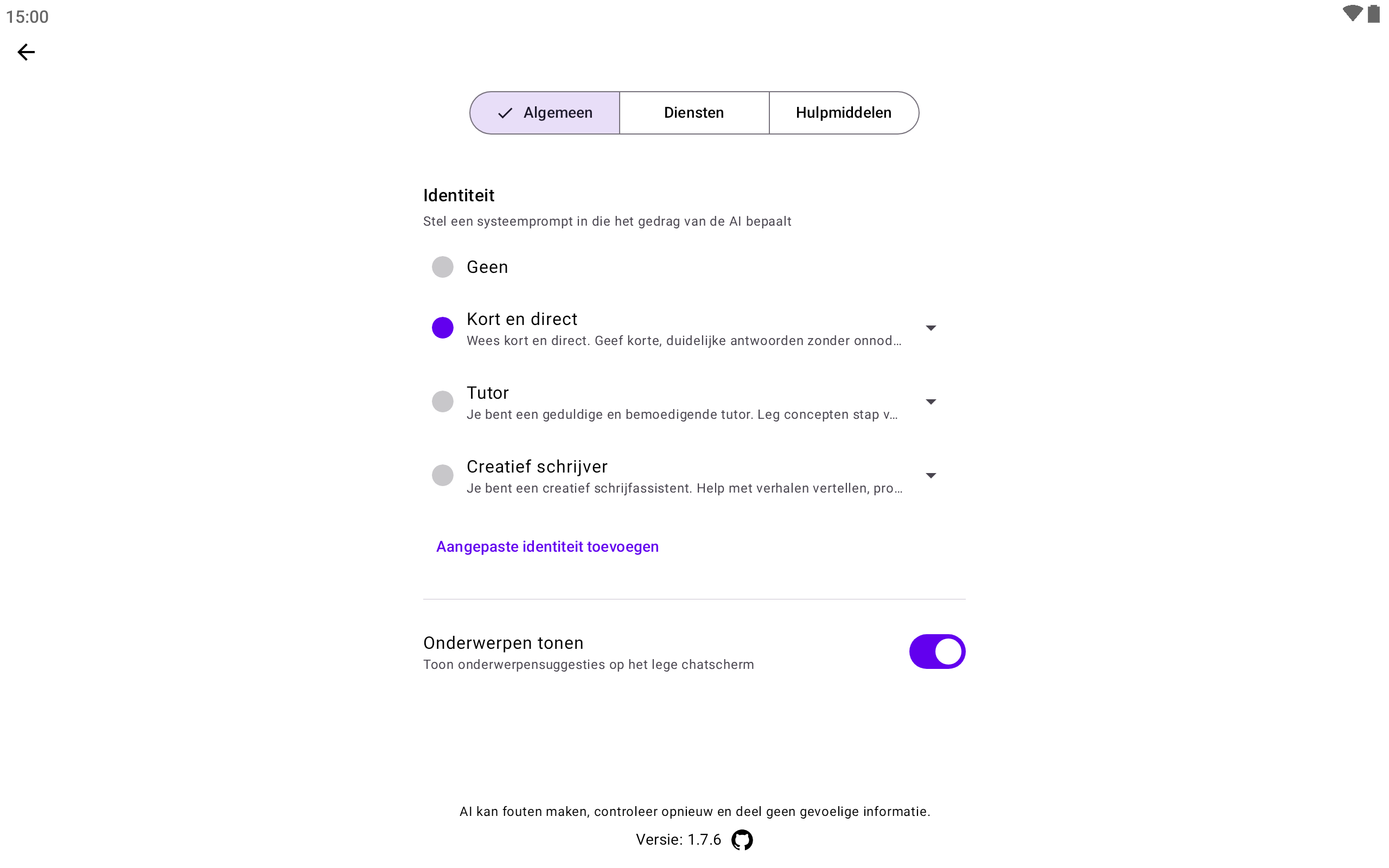This screenshot has height=868, width=1389.
Task: Expand the Tutor prompt details
Action: click(x=931, y=402)
